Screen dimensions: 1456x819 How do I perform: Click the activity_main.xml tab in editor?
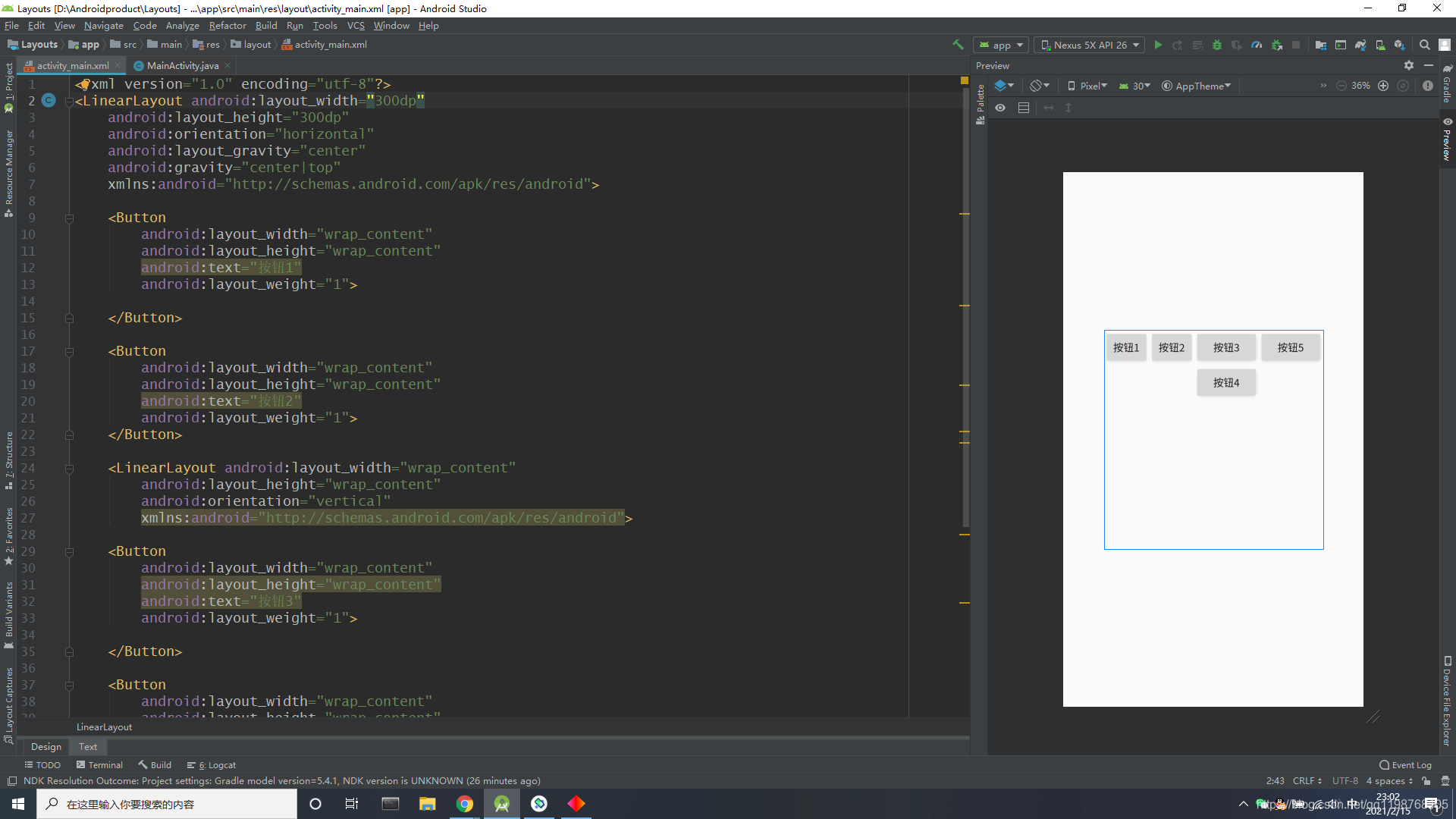(x=72, y=65)
